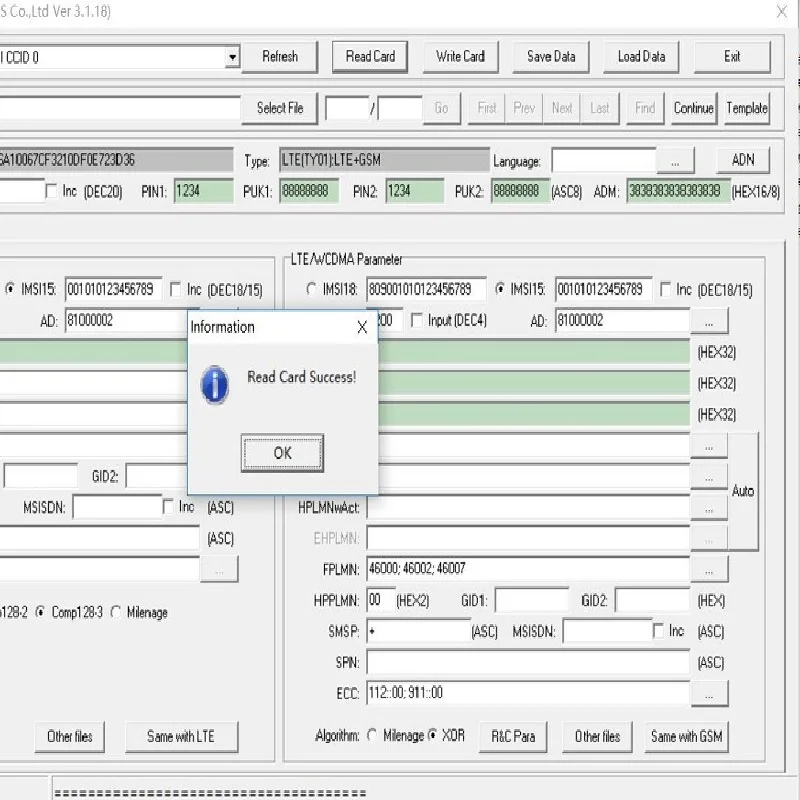Click the blue information icon
Viewport: 800px width, 800px height.
point(215,385)
